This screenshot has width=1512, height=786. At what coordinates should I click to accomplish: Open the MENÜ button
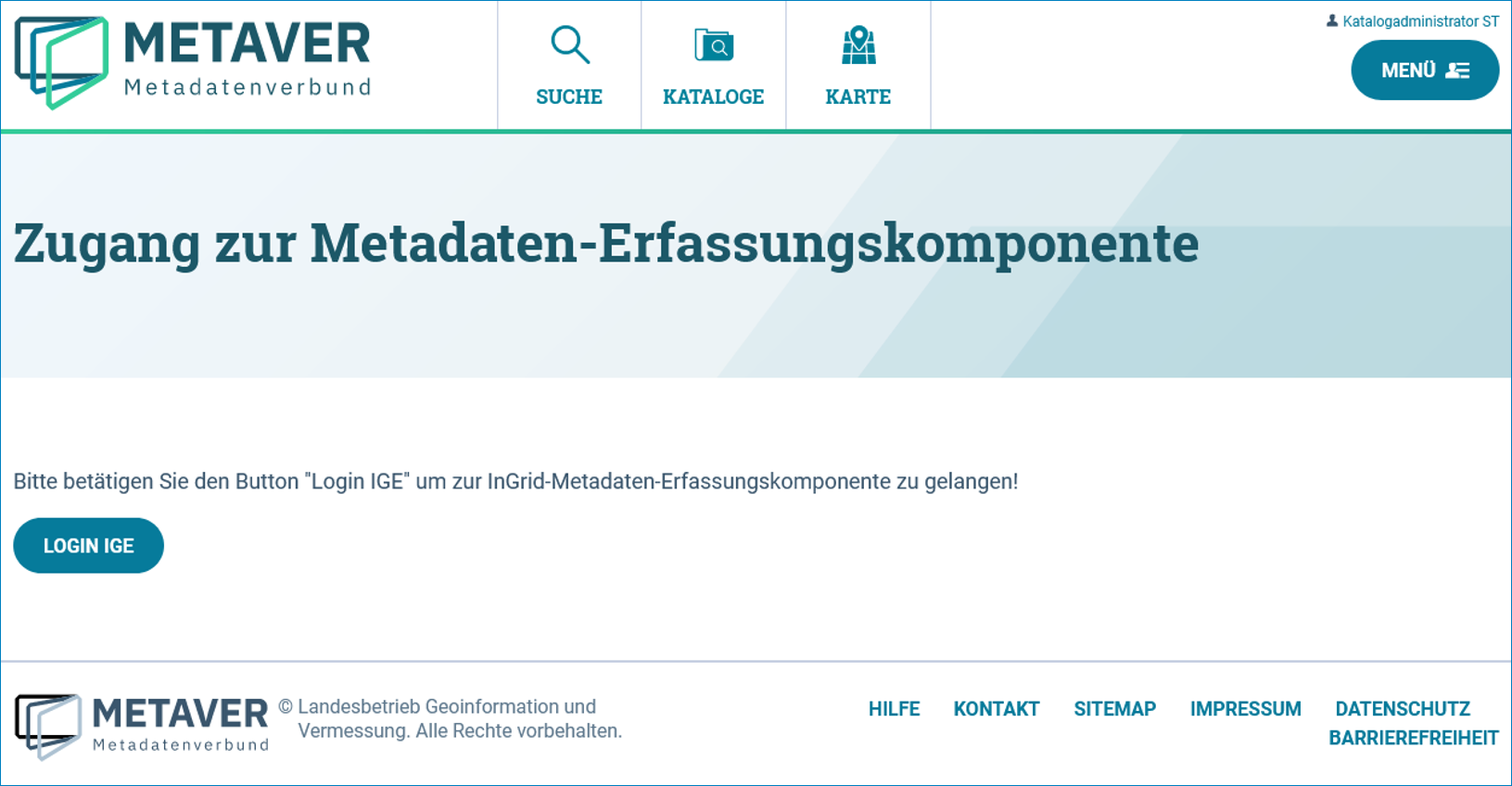[x=1425, y=70]
